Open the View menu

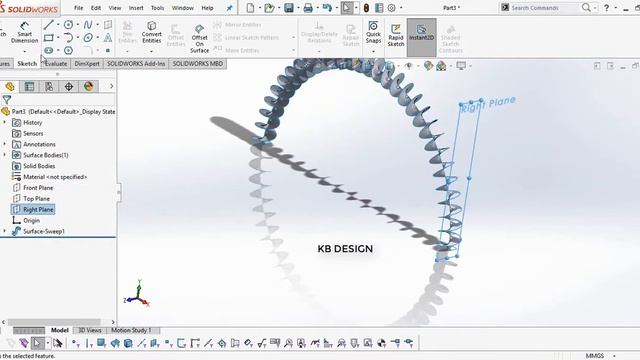115,8
